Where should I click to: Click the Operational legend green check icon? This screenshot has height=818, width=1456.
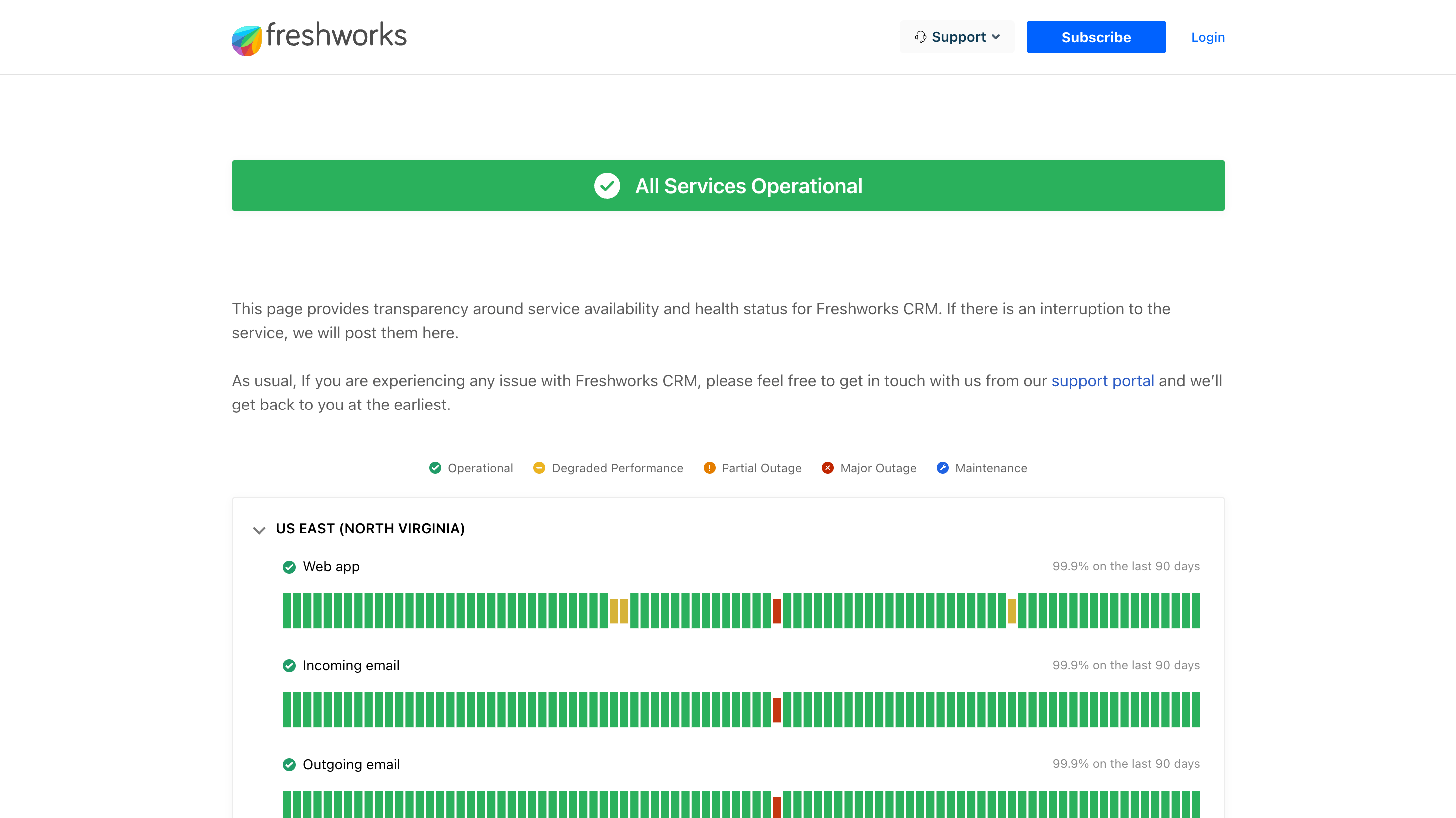(x=435, y=468)
